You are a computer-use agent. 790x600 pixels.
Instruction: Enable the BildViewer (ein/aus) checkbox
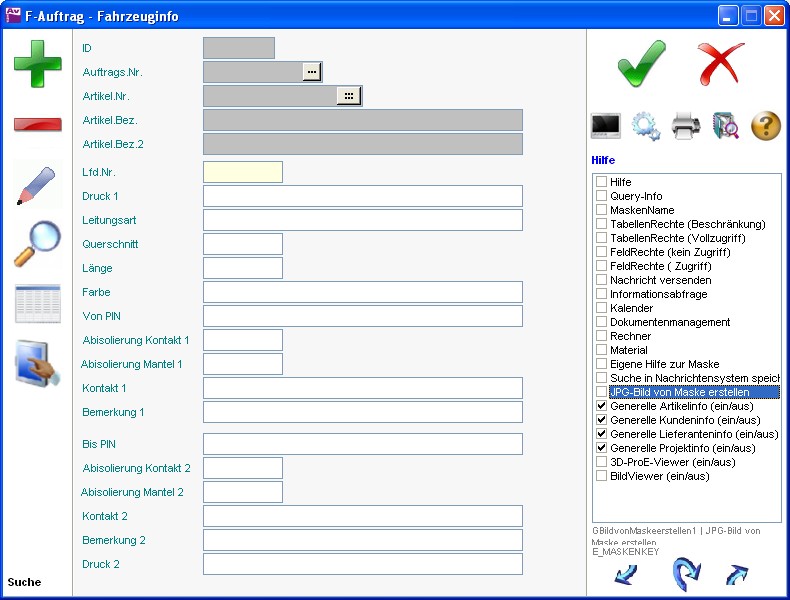coord(602,477)
